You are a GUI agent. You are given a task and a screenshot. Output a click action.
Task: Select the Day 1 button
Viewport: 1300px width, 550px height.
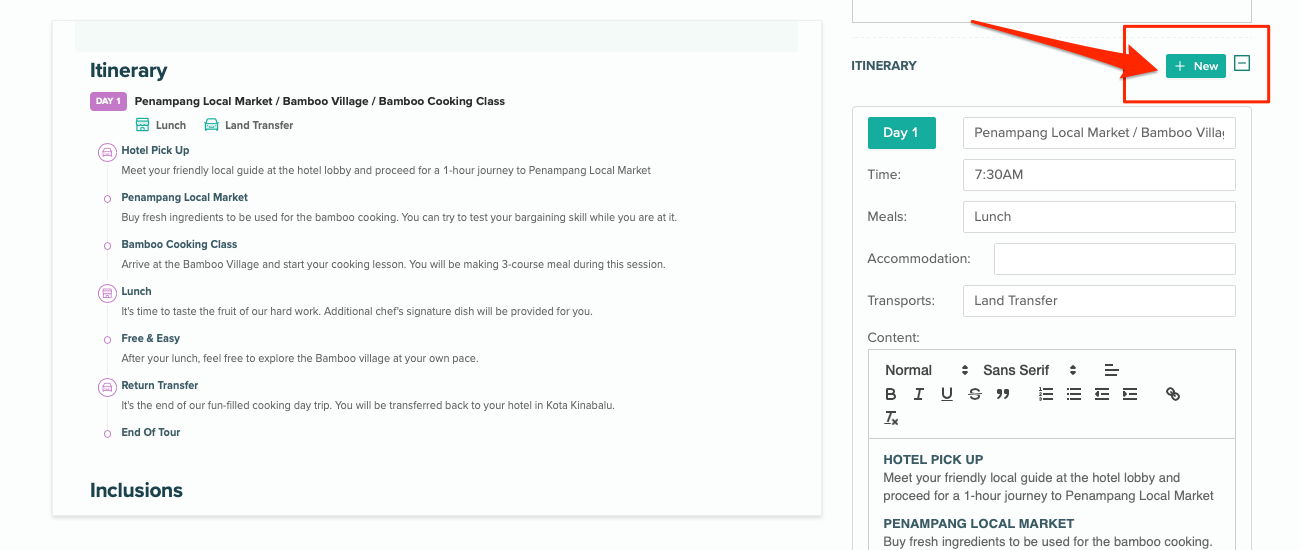click(901, 133)
